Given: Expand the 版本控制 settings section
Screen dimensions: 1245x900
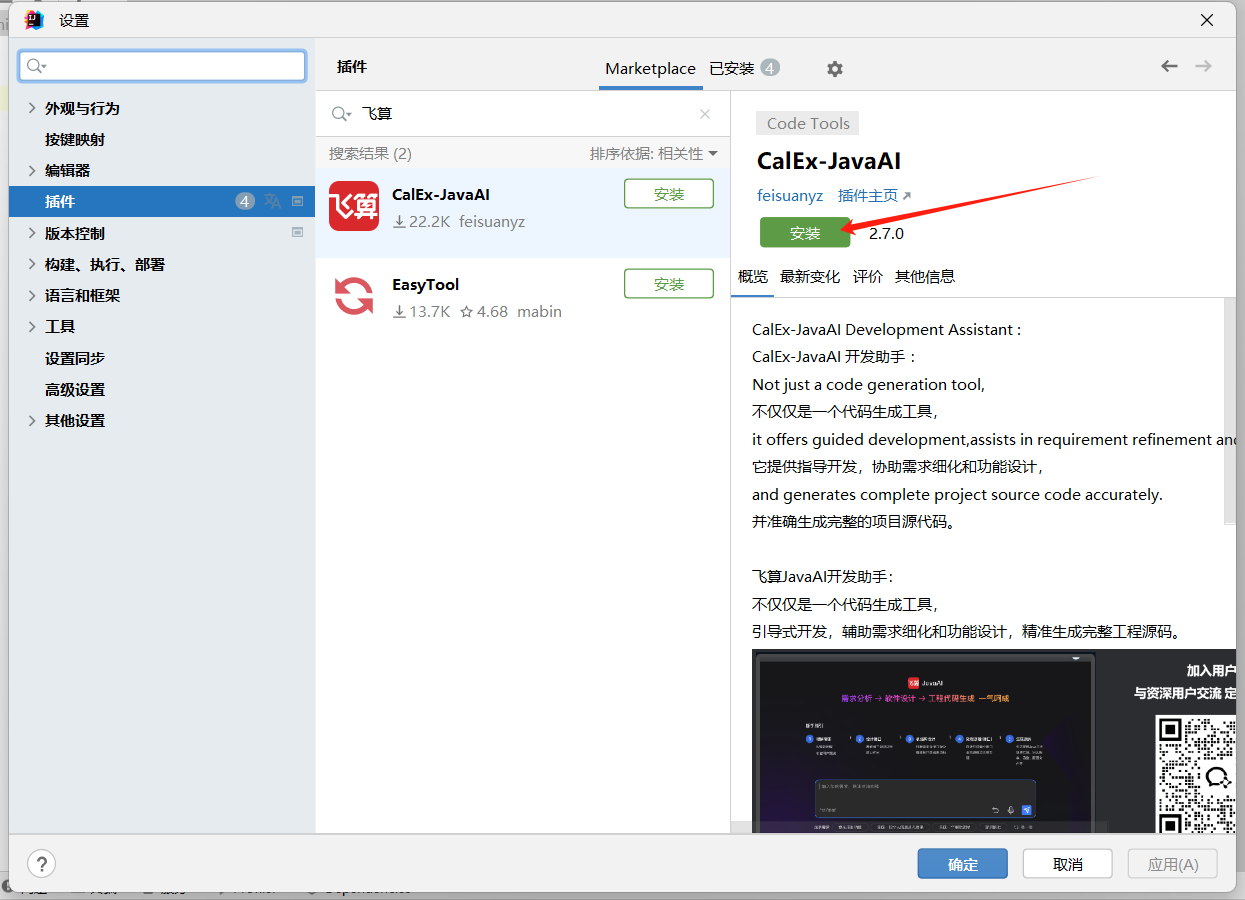Looking at the screenshot, I should 32,233.
